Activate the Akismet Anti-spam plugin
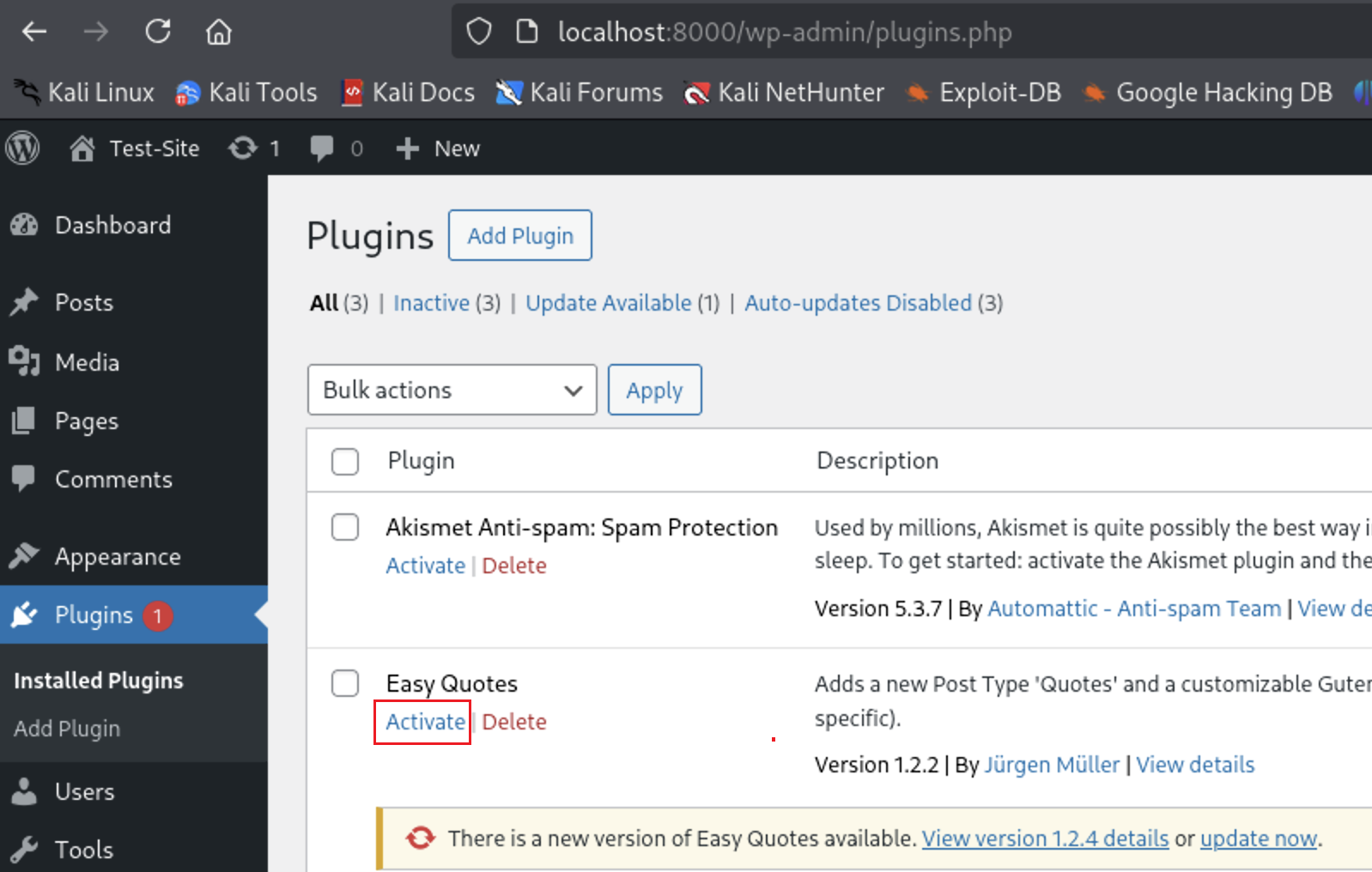Image resolution: width=1372 pixels, height=872 pixels. click(x=425, y=566)
